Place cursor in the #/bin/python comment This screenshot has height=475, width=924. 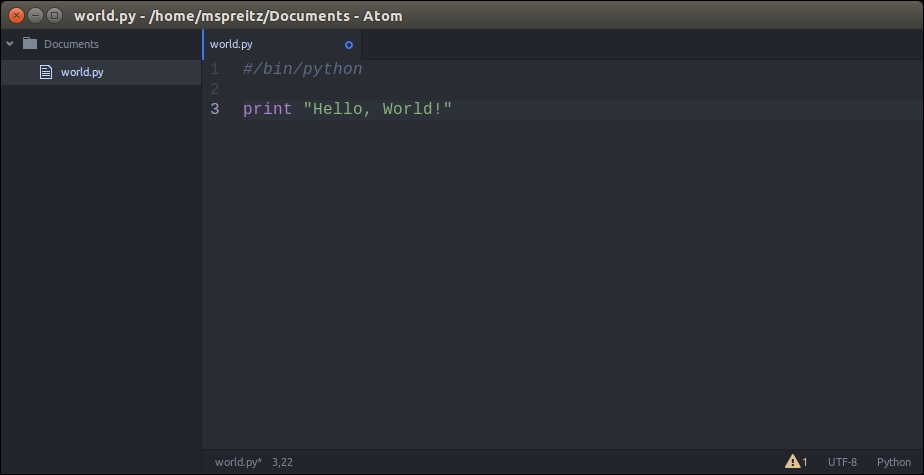coord(302,70)
